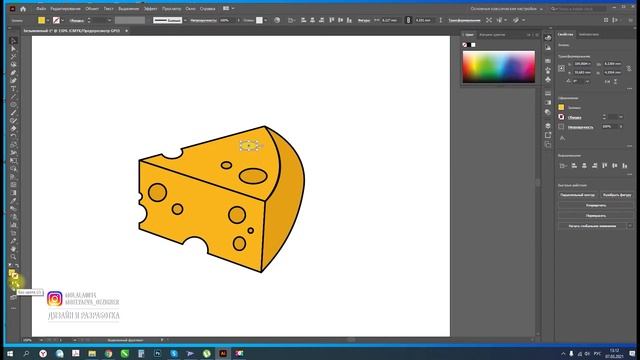
Task: Select the Selection (black arrow) tool
Action: 13,40
